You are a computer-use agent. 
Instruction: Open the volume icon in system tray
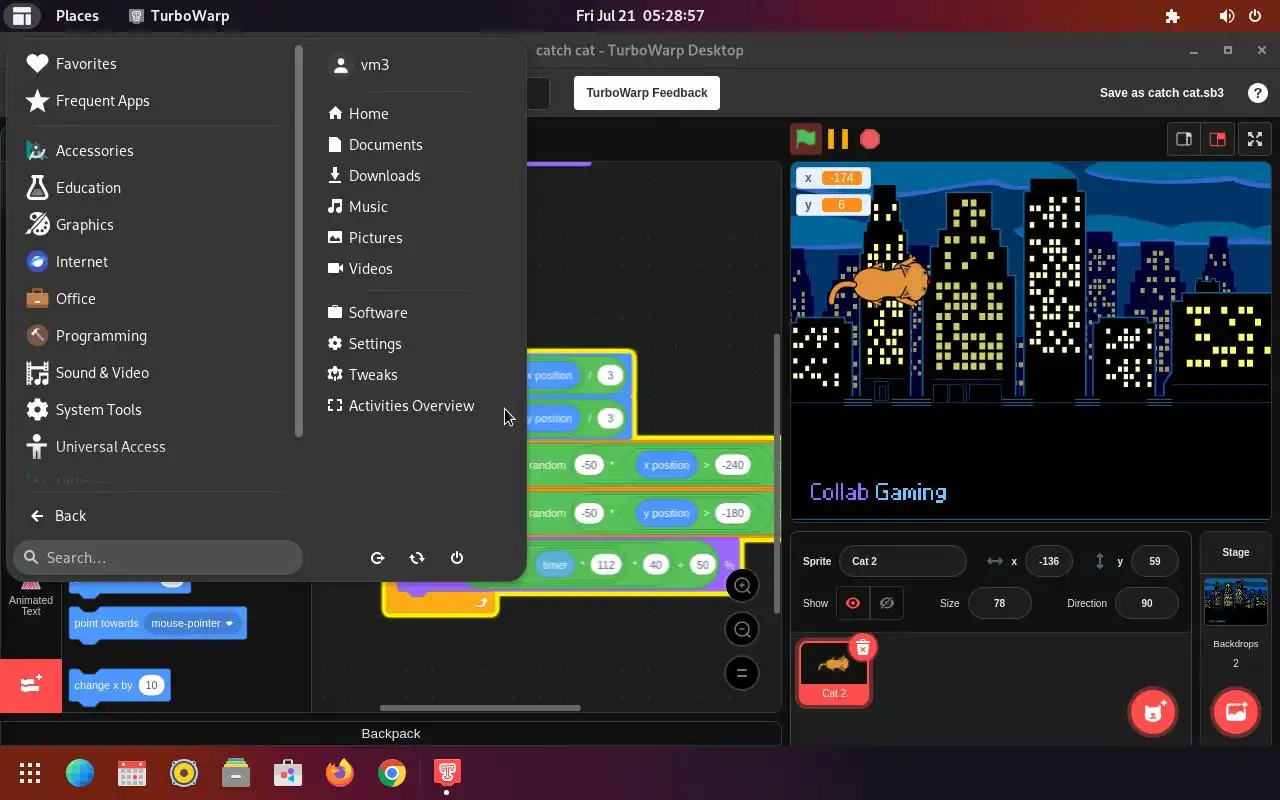pos(1227,16)
